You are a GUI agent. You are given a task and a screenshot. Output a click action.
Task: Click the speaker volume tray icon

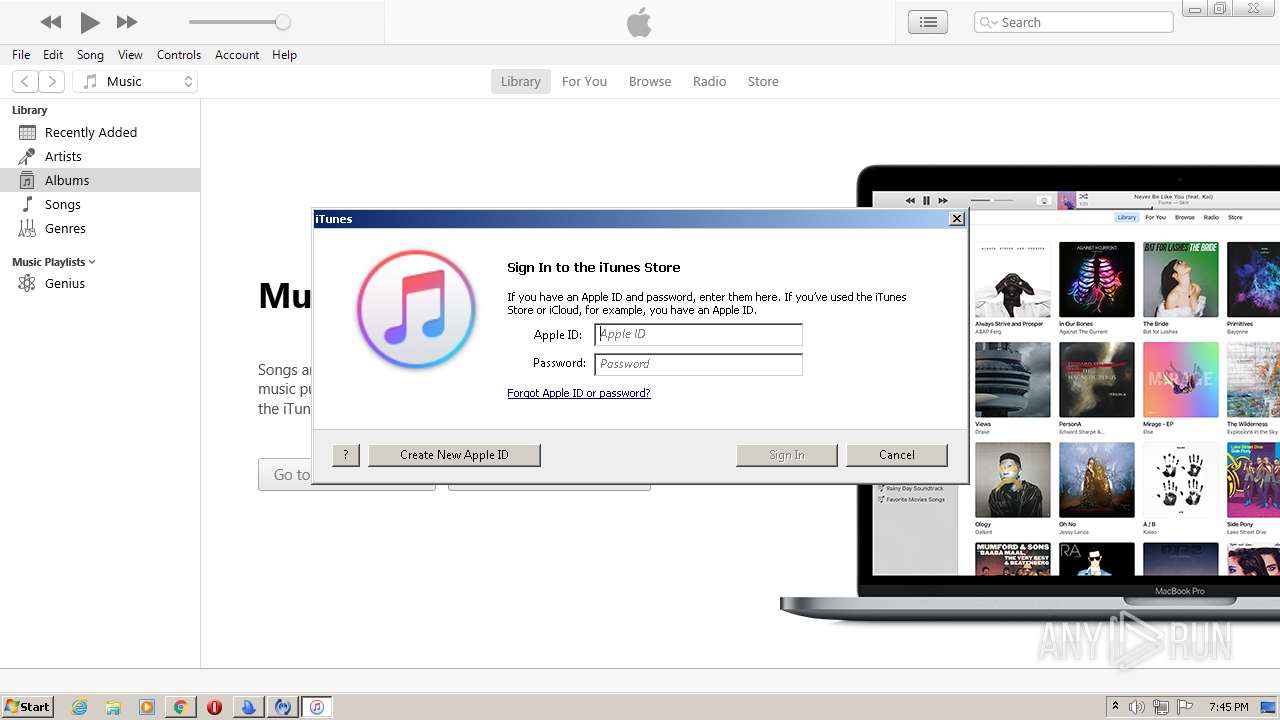point(1137,707)
